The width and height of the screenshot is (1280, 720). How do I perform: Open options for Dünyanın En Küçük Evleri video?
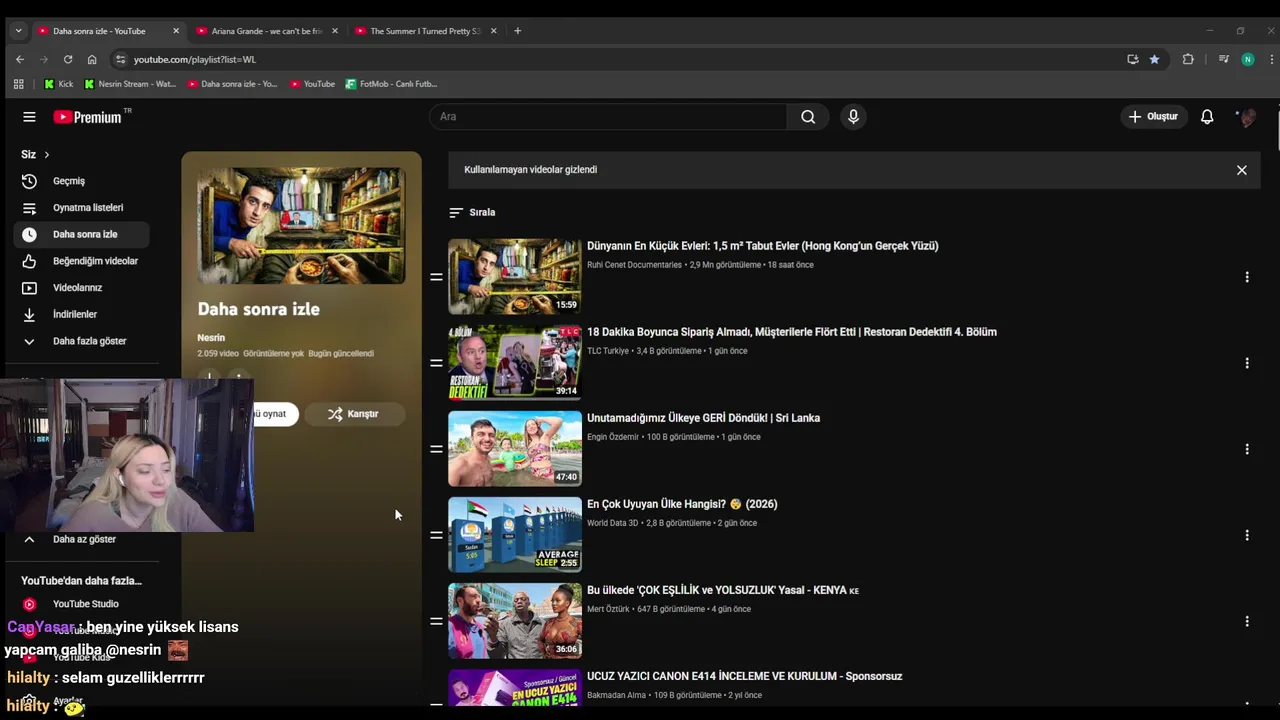point(1247,277)
